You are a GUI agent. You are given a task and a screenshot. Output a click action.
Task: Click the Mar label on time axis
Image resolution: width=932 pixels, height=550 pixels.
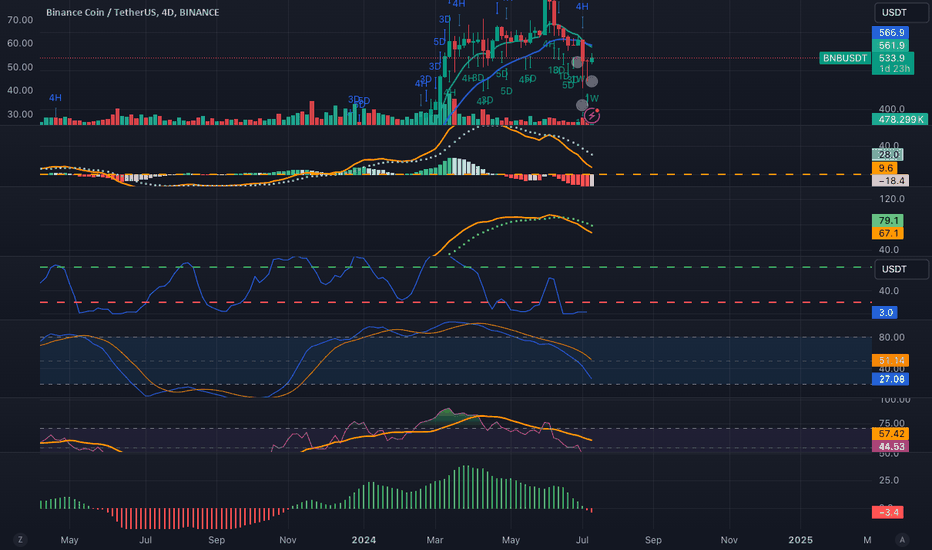[434, 540]
